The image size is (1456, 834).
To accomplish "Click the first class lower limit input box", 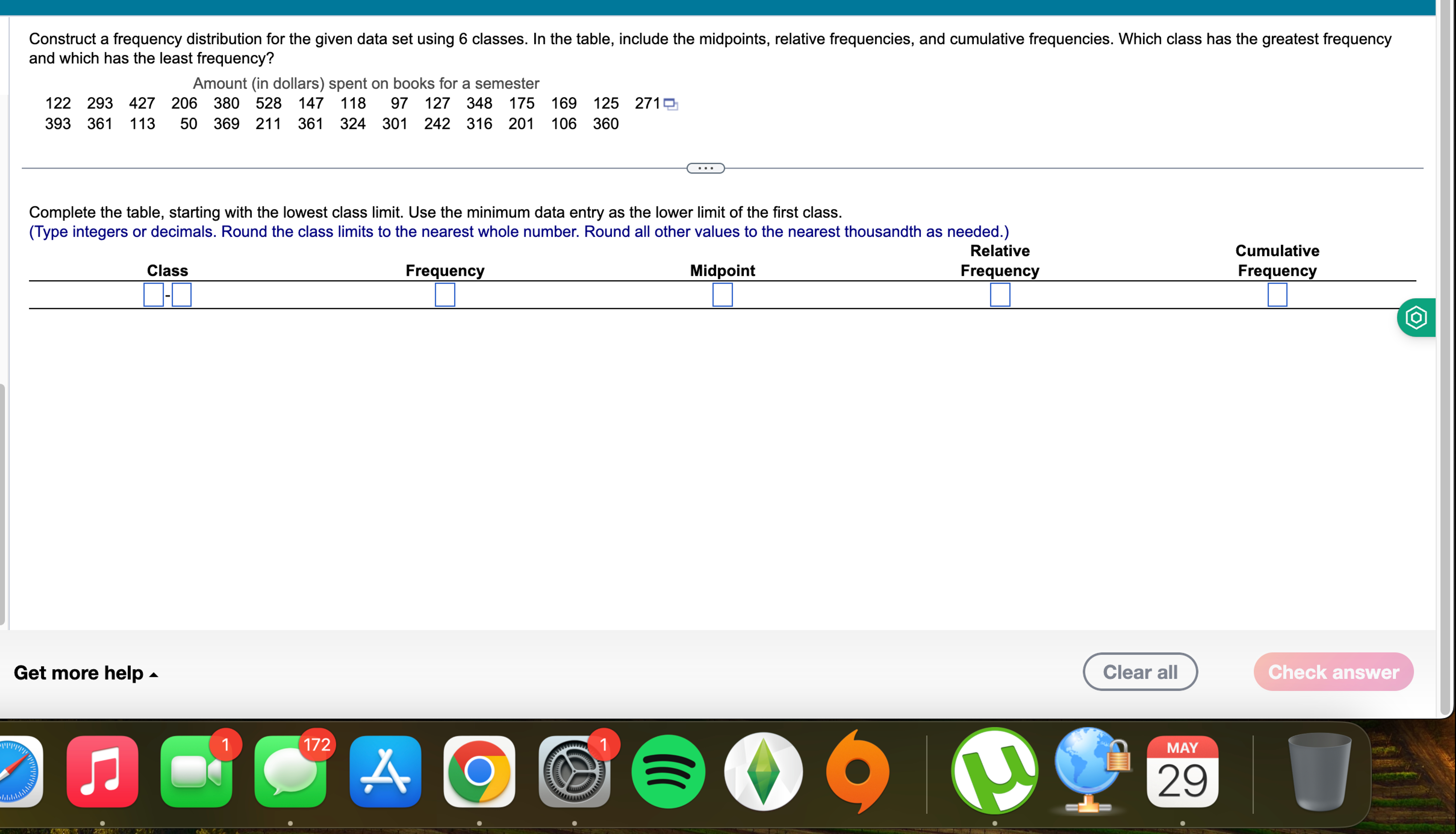I will tap(153, 295).
